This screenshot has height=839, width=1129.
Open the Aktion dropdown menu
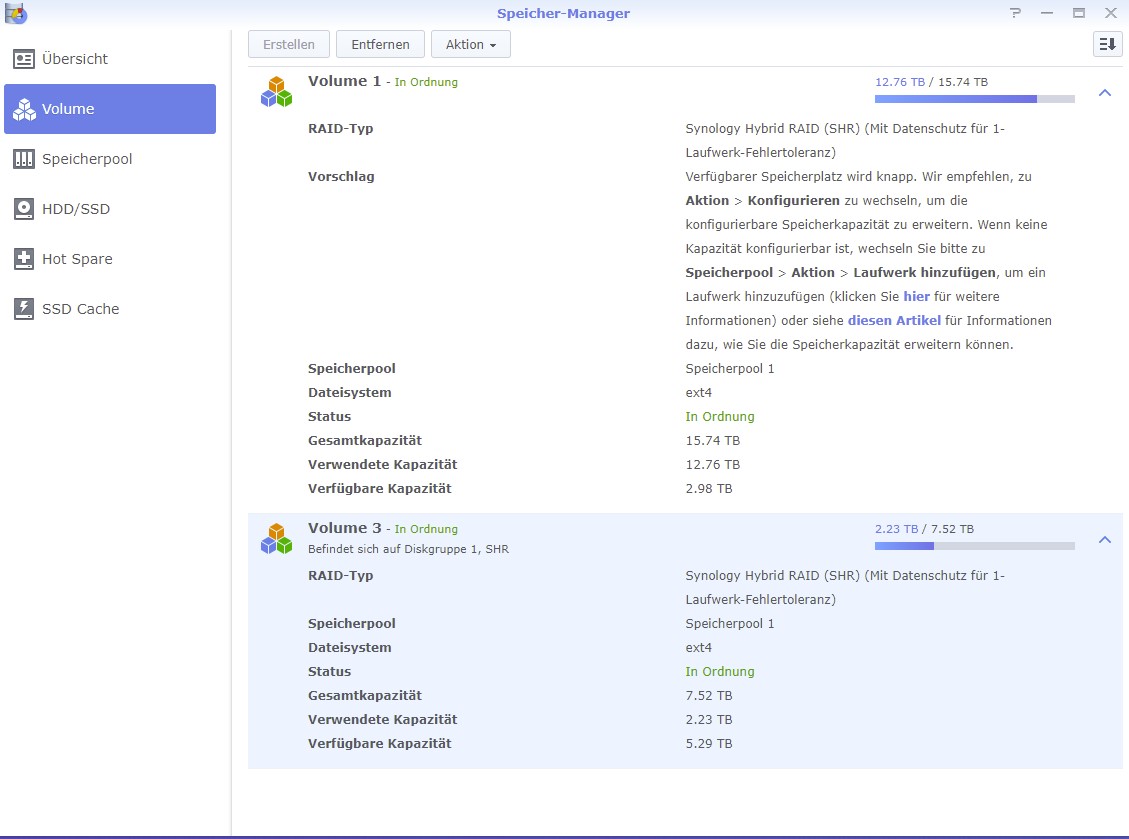(x=470, y=44)
